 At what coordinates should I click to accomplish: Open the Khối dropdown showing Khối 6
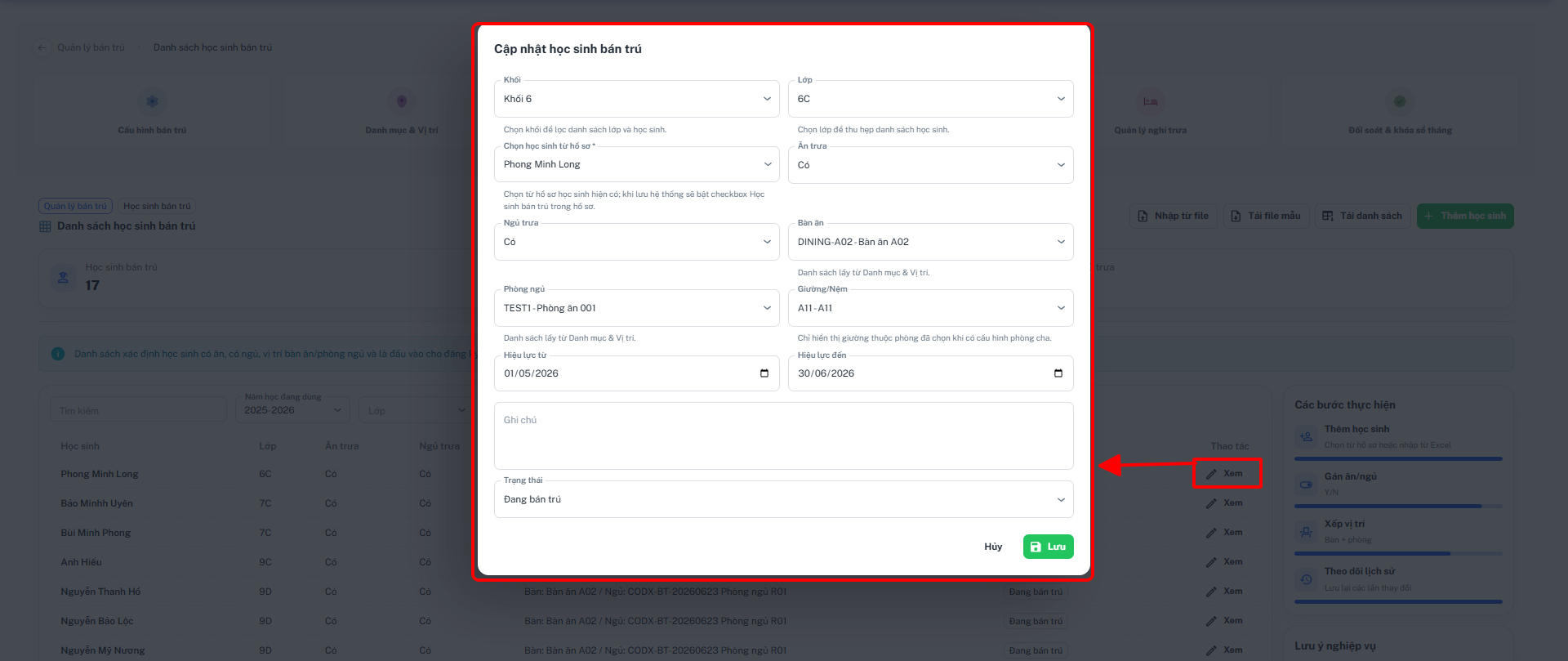637,99
